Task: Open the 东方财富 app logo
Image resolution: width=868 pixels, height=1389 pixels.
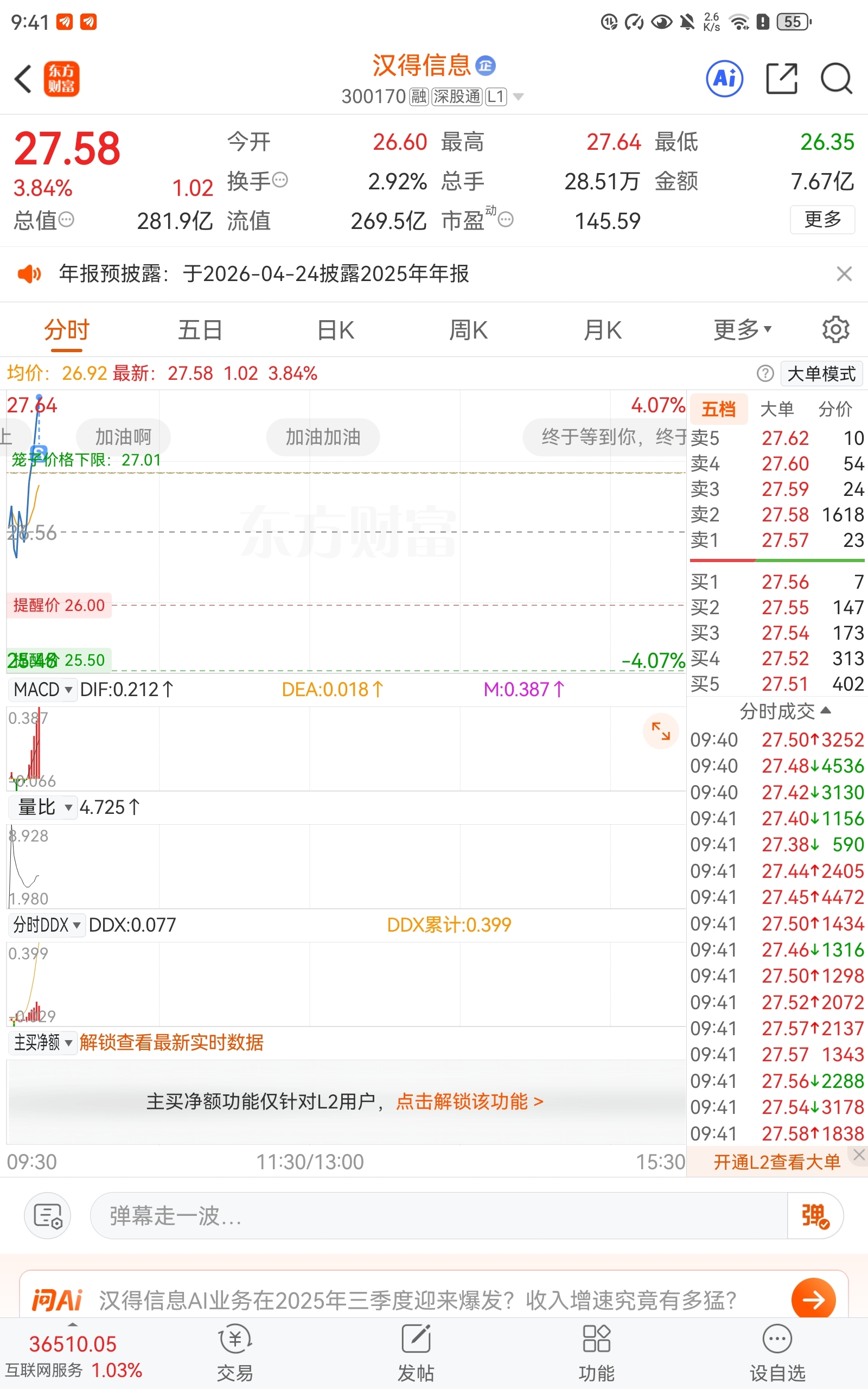Action: (x=61, y=79)
